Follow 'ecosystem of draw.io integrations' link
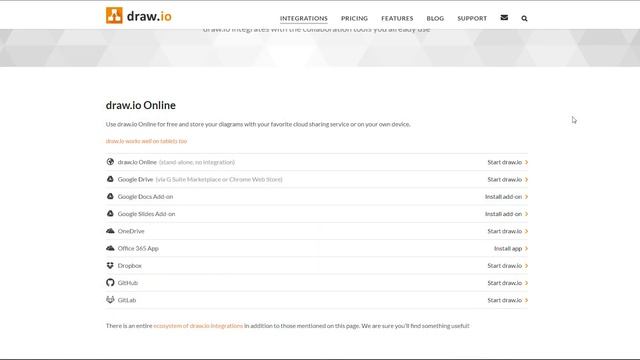 point(198,326)
